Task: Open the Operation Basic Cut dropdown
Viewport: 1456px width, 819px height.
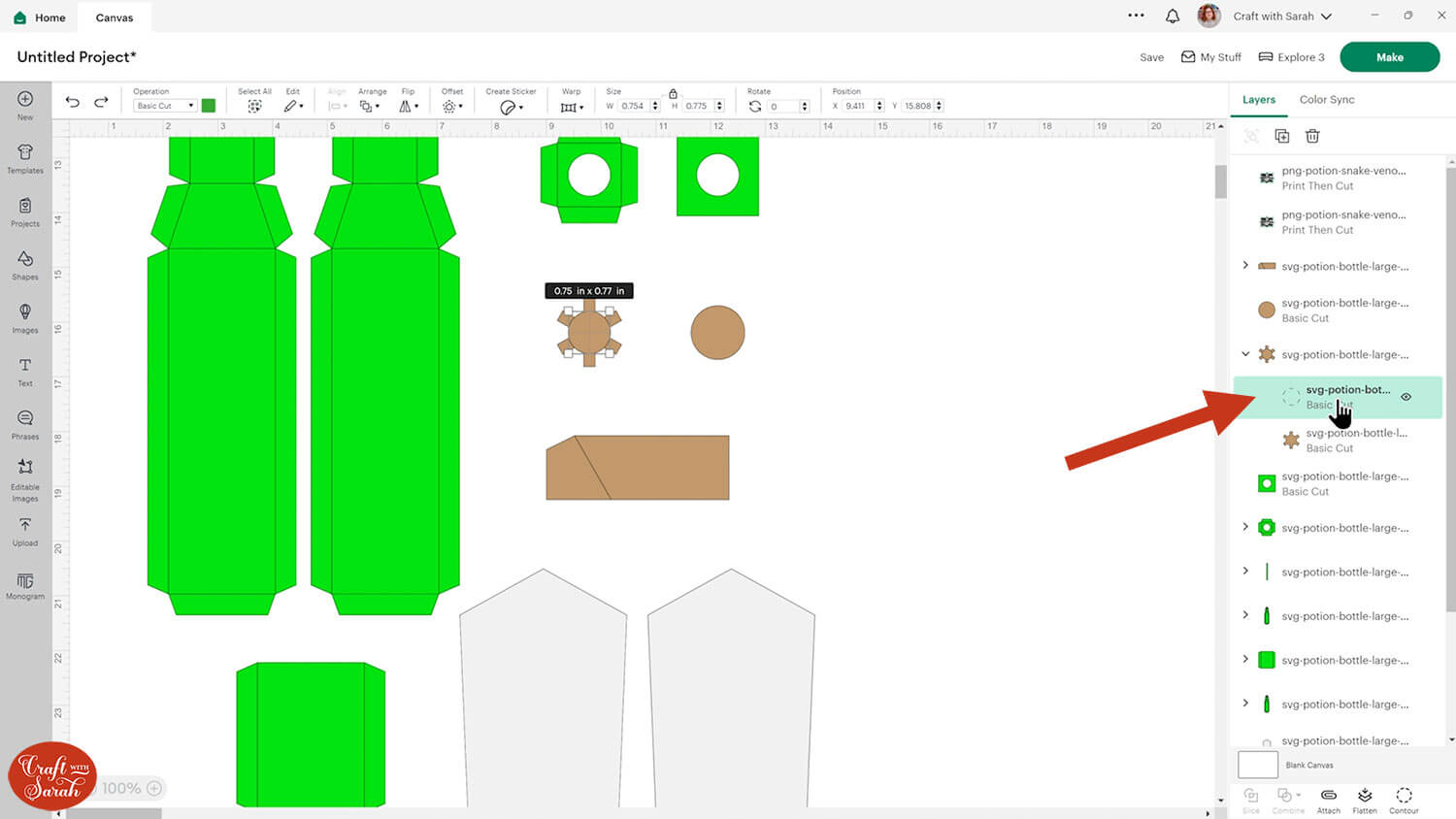Action: point(165,106)
